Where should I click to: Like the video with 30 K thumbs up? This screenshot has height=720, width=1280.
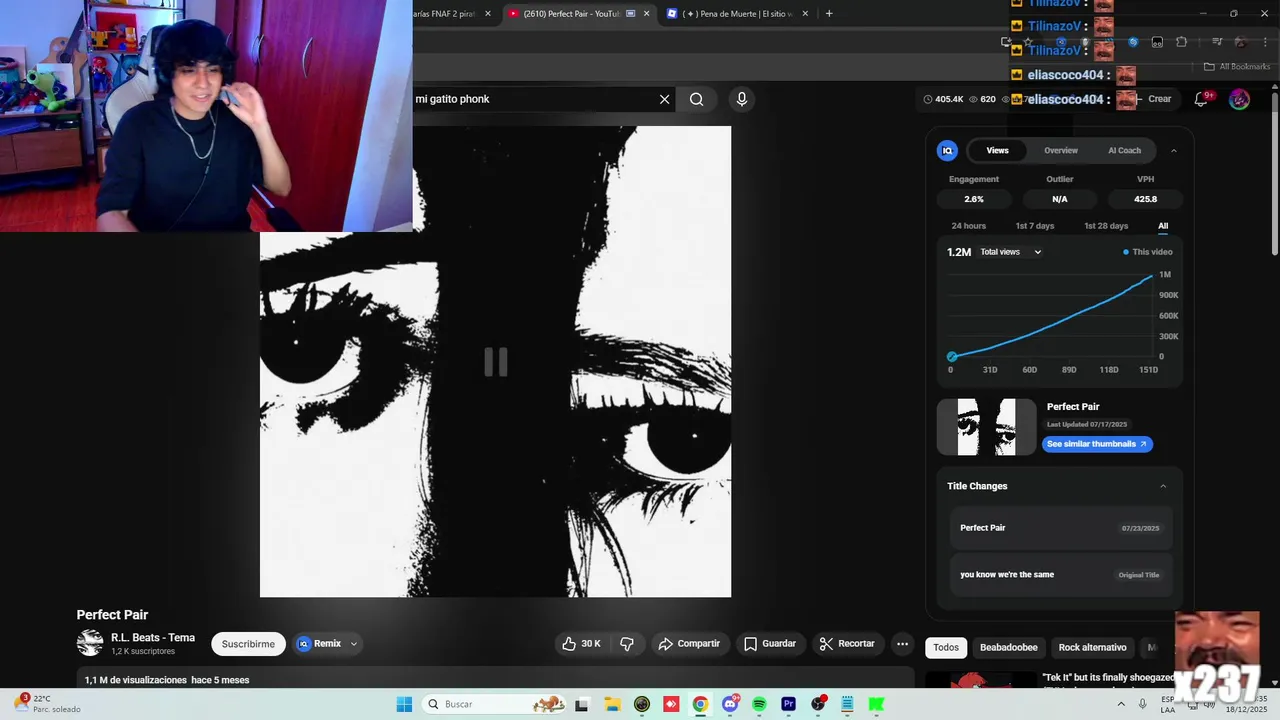point(581,644)
